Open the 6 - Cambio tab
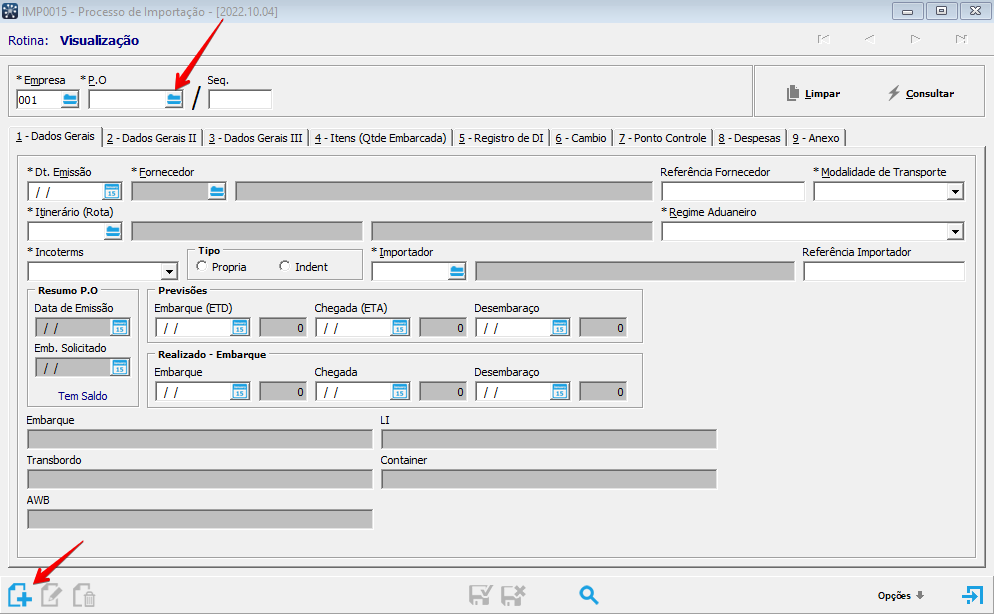The image size is (994, 614). (x=581, y=138)
